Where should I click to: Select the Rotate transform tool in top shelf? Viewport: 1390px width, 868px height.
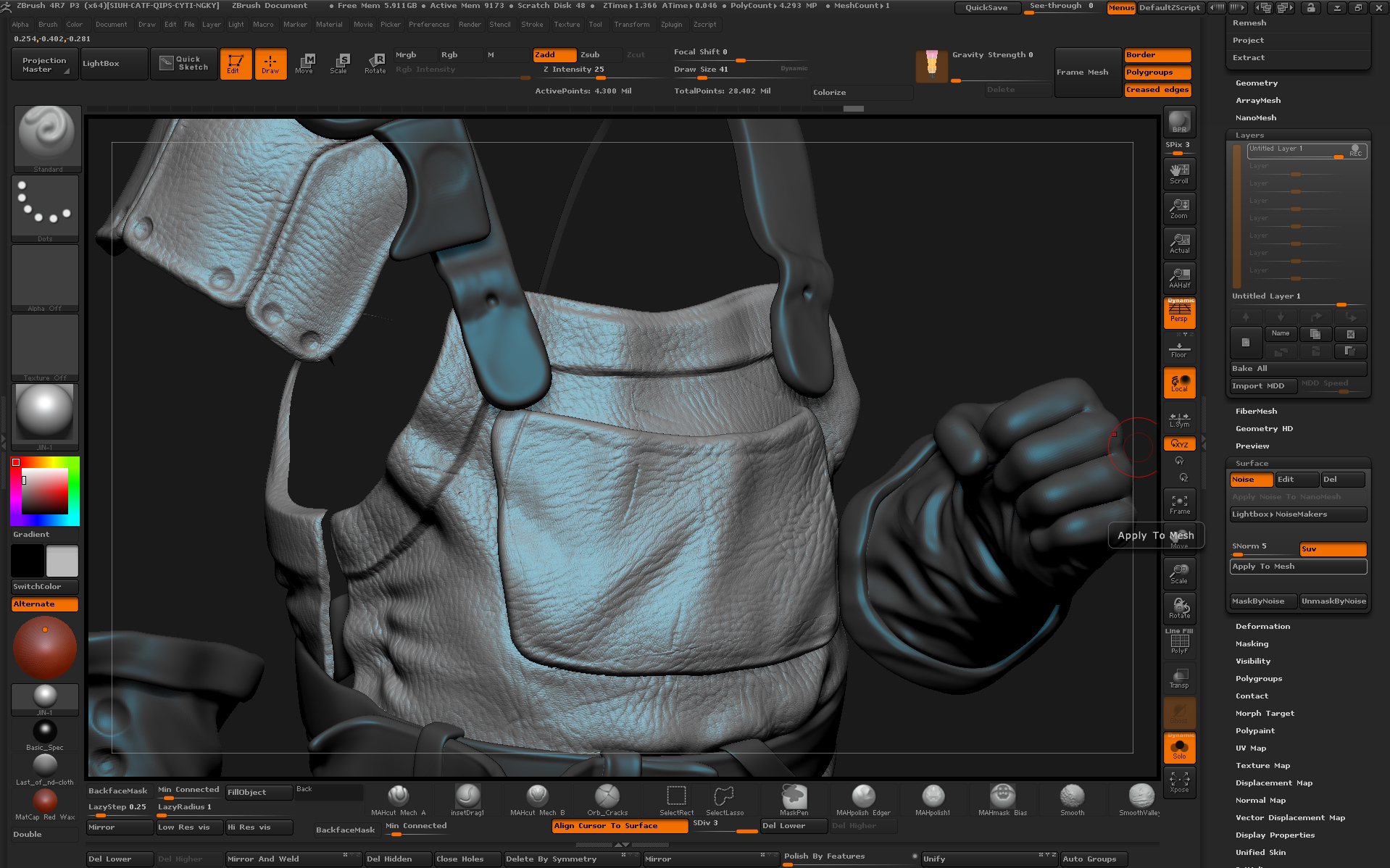coord(375,64)
